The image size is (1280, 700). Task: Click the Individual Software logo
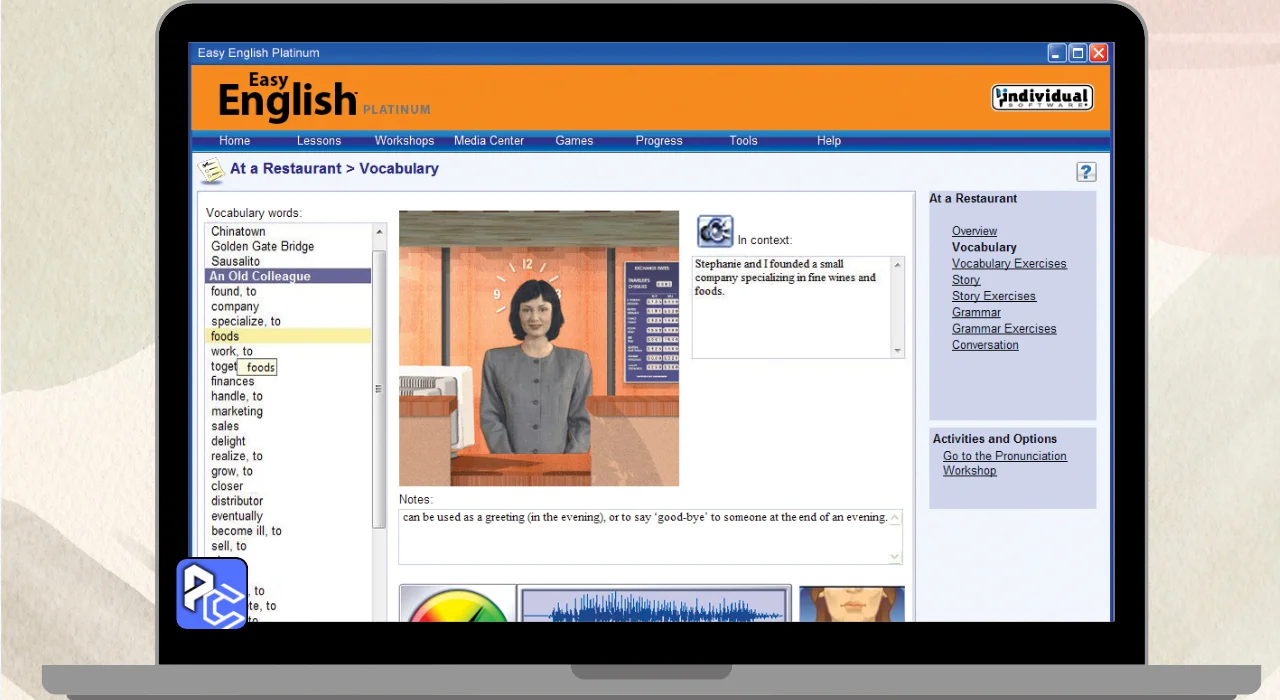click(1042, 98)
